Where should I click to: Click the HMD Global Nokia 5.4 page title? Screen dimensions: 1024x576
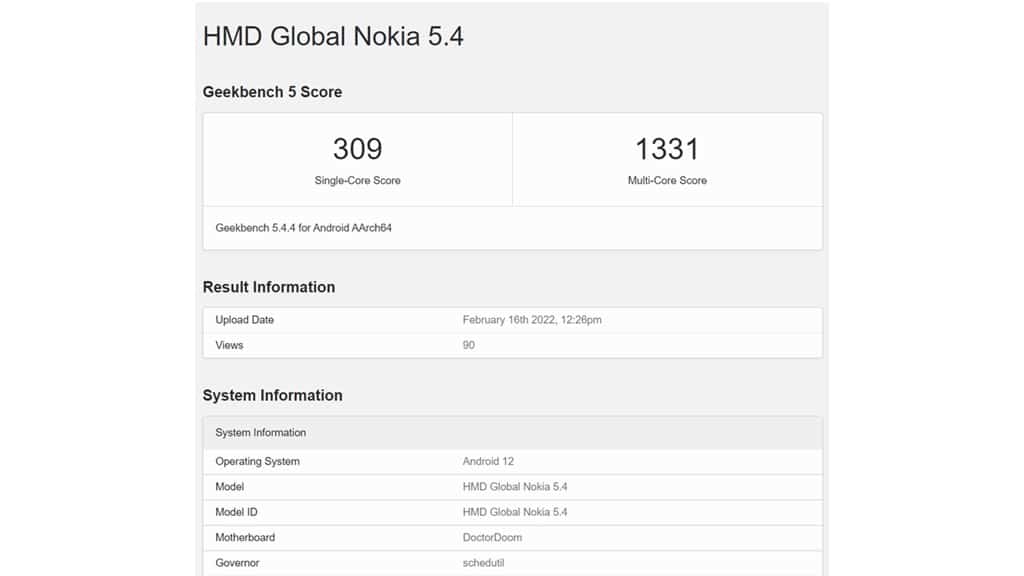point(333,37)
